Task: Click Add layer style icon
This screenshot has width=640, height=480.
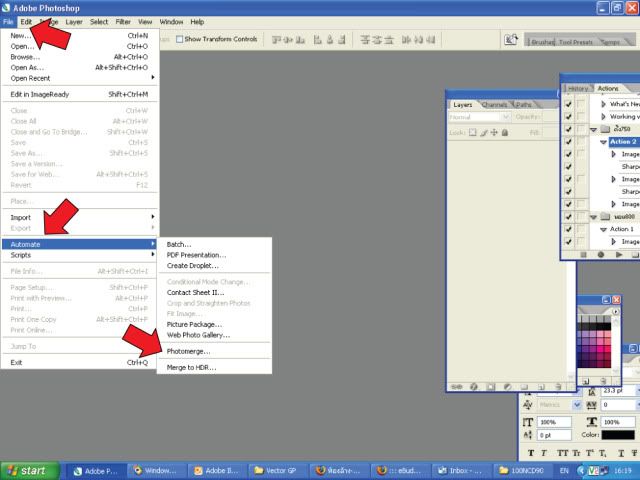Action: click(x=474, y=386)
